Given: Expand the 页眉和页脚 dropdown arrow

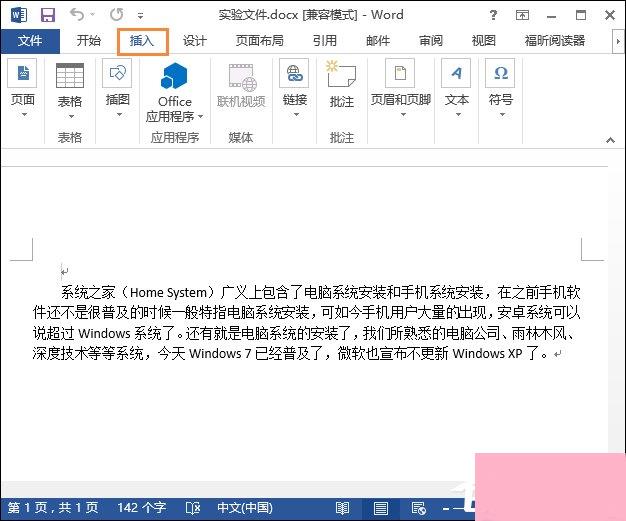Looking at the screenshot, I should [403, 115].
